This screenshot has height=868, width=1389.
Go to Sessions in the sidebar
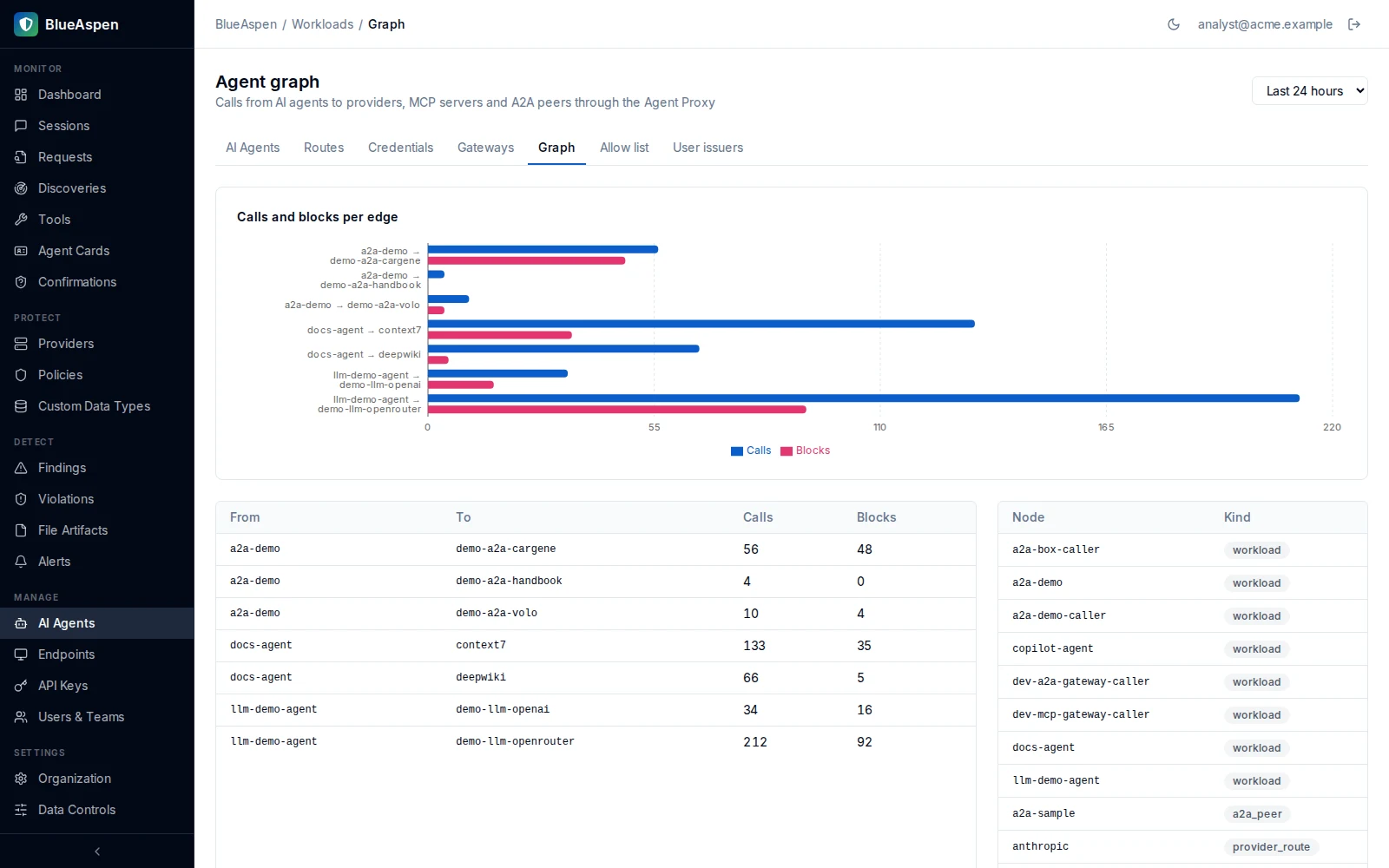(x=97, y=126)
